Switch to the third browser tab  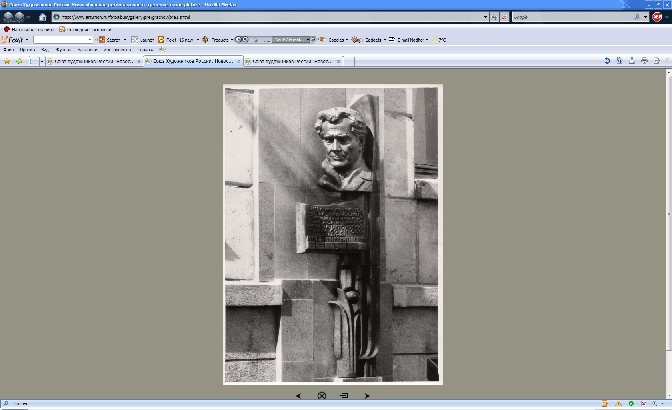pyautogui.click(x=294, y=61)
